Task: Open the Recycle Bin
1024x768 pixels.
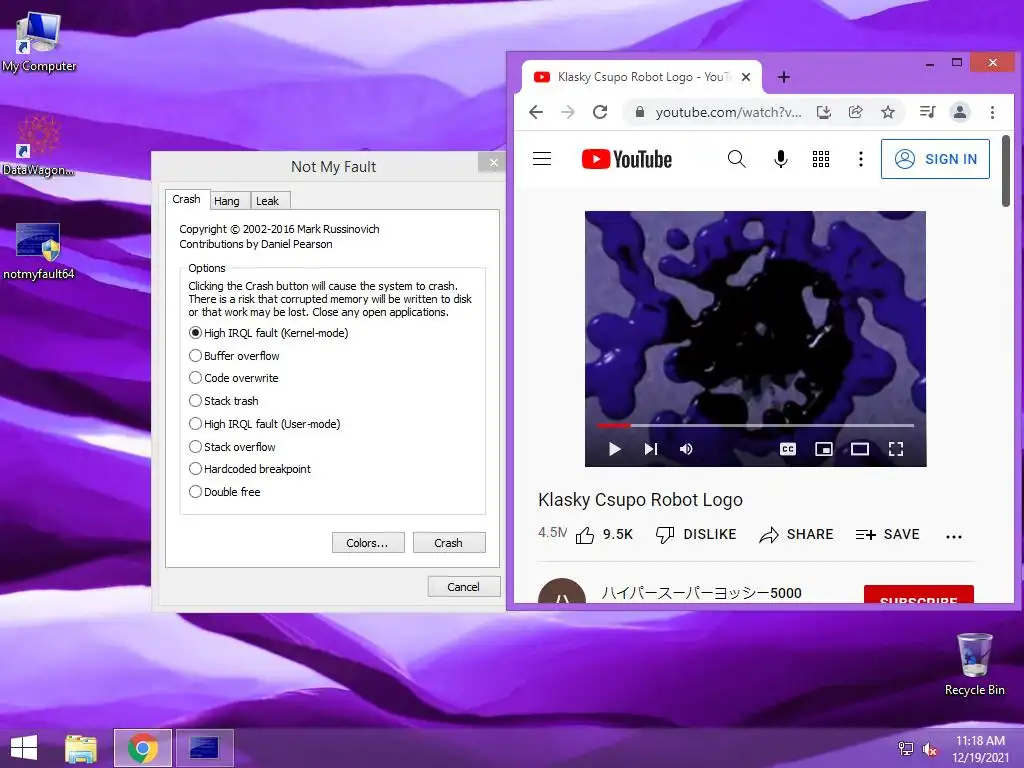Action: 974,665
